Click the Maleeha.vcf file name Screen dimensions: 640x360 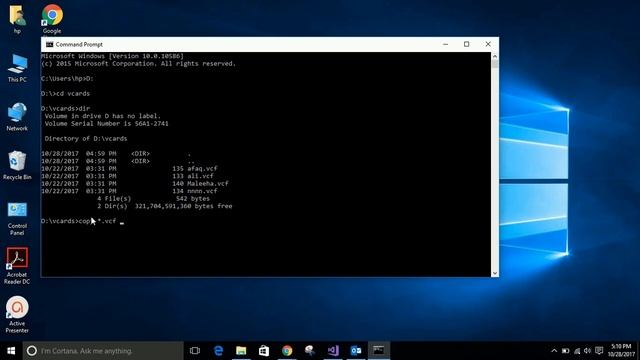click(x=208, y=184)
